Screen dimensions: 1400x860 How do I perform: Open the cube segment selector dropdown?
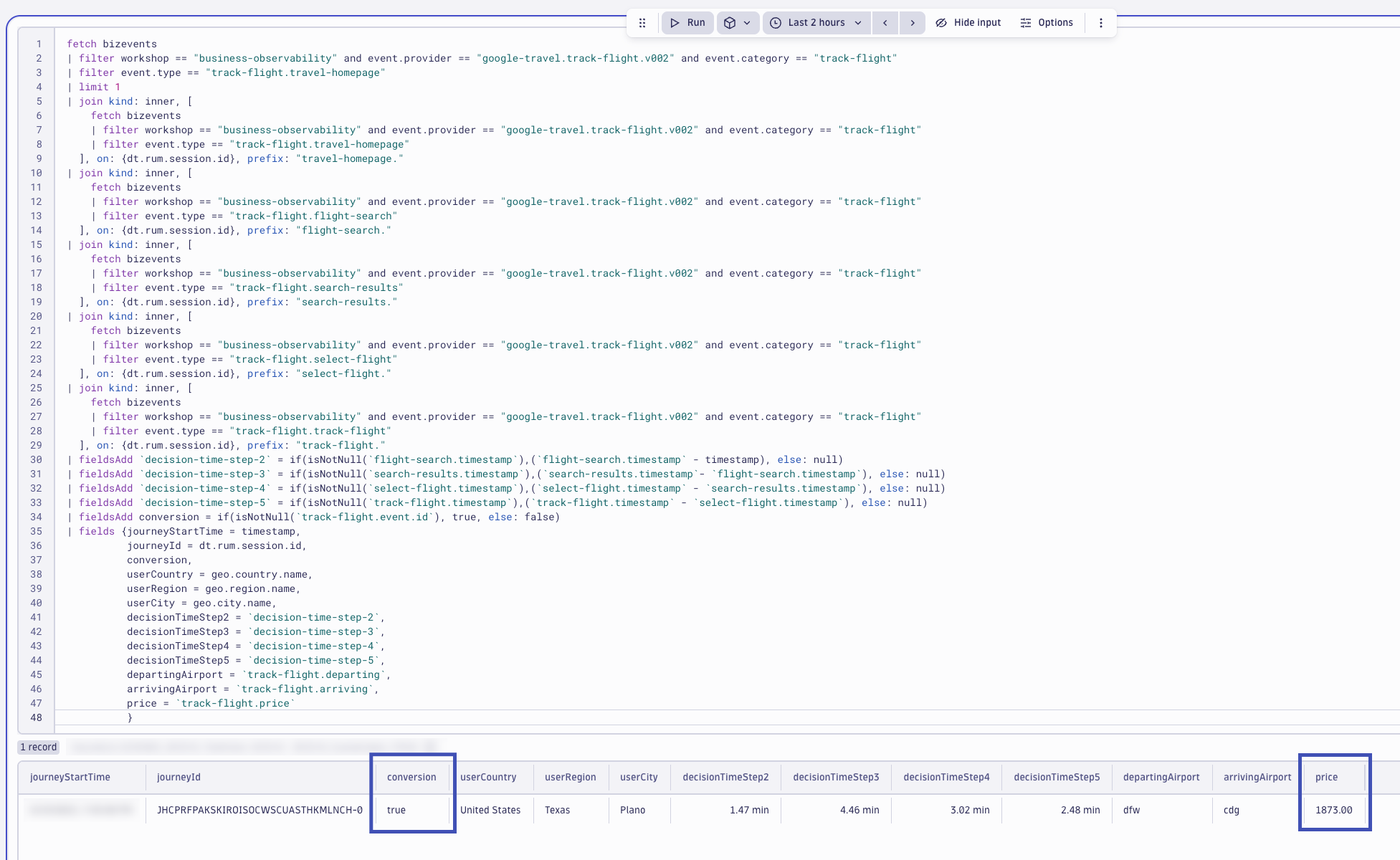click(738, 23)
